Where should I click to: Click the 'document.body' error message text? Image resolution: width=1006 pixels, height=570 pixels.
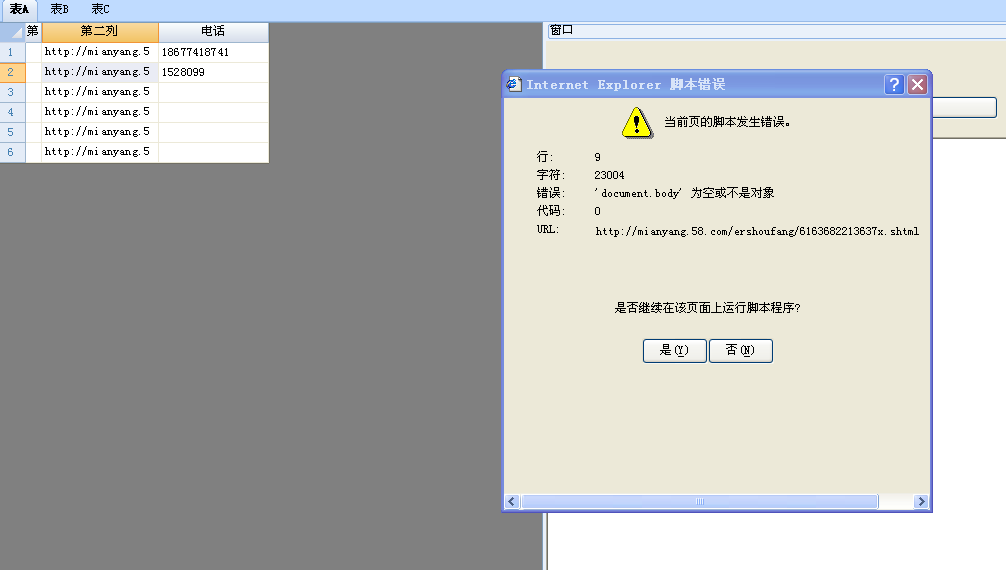(x=684, y=193)
